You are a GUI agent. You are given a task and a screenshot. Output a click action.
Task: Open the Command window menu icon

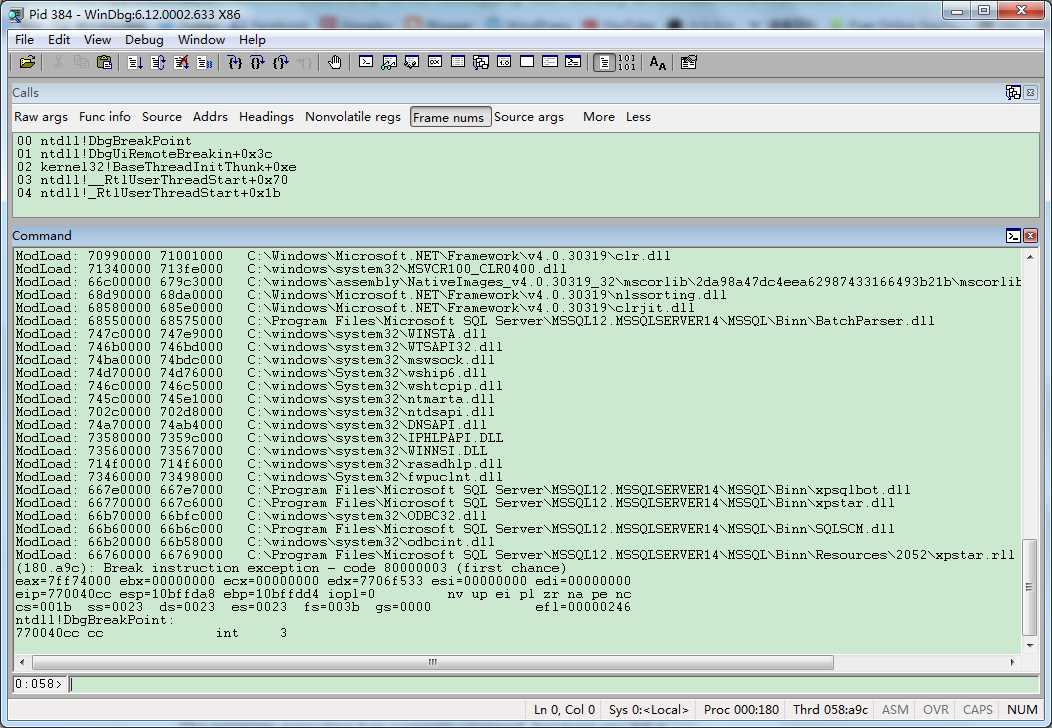1013,236
